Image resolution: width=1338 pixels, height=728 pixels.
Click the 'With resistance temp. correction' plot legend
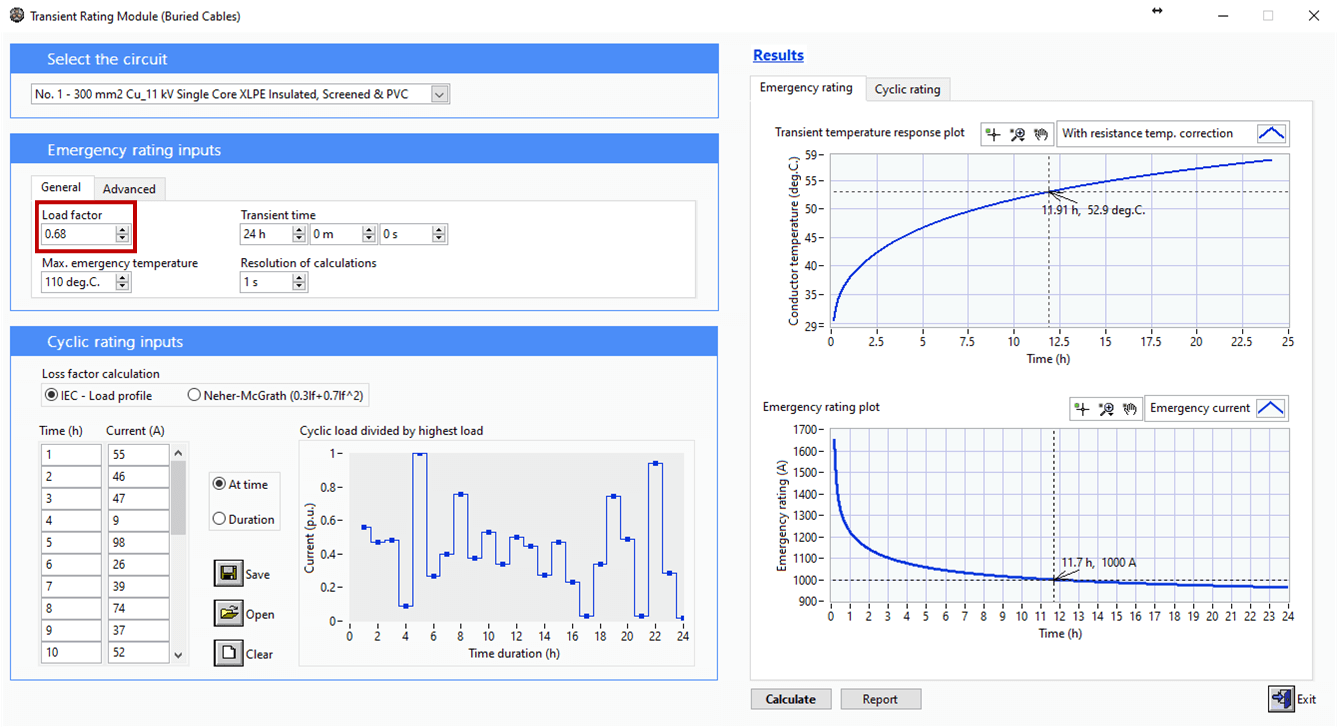point(1160,133)
